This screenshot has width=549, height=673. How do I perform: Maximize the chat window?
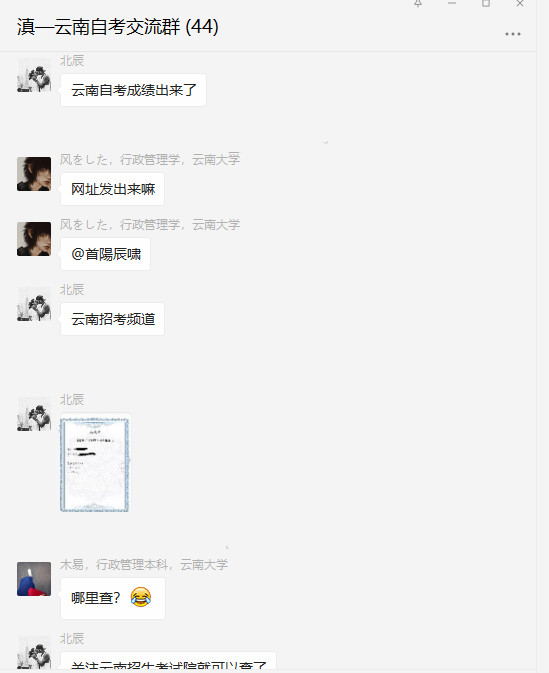(x=485, y=3)
